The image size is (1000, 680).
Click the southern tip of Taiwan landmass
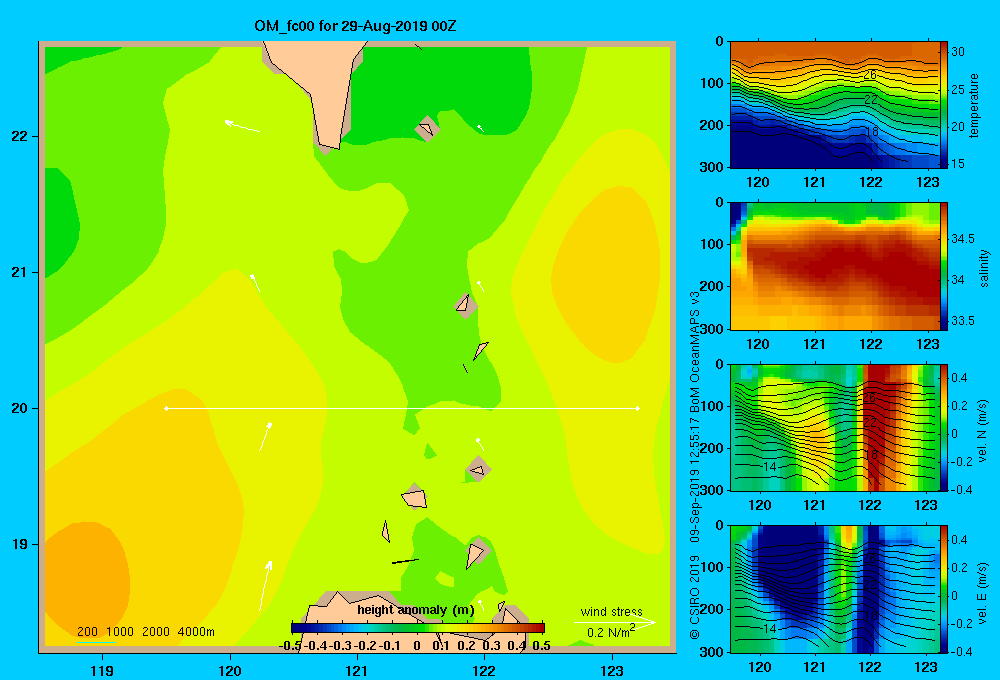330,145
